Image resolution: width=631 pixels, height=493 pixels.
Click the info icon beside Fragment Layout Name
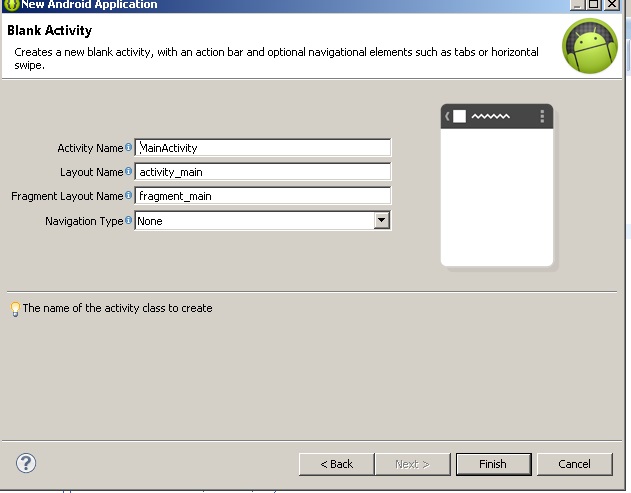coord(128,196)
